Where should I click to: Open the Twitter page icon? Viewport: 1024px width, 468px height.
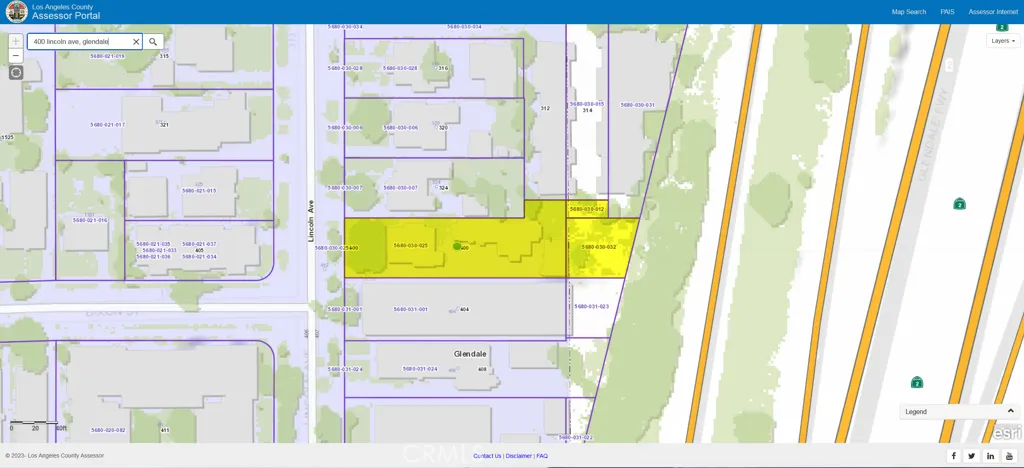[x=972, y=456]
